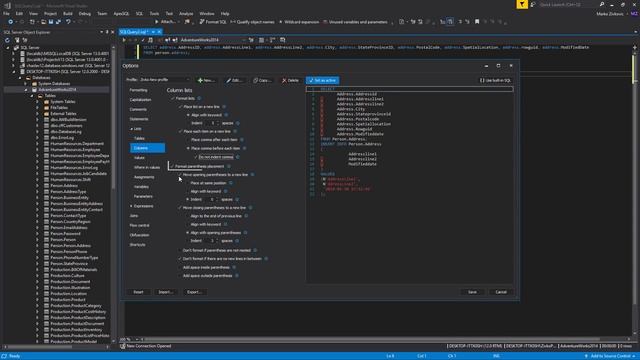
Task: Open the Profile dropdown in Options dialog
Action: tap(165, 80)
